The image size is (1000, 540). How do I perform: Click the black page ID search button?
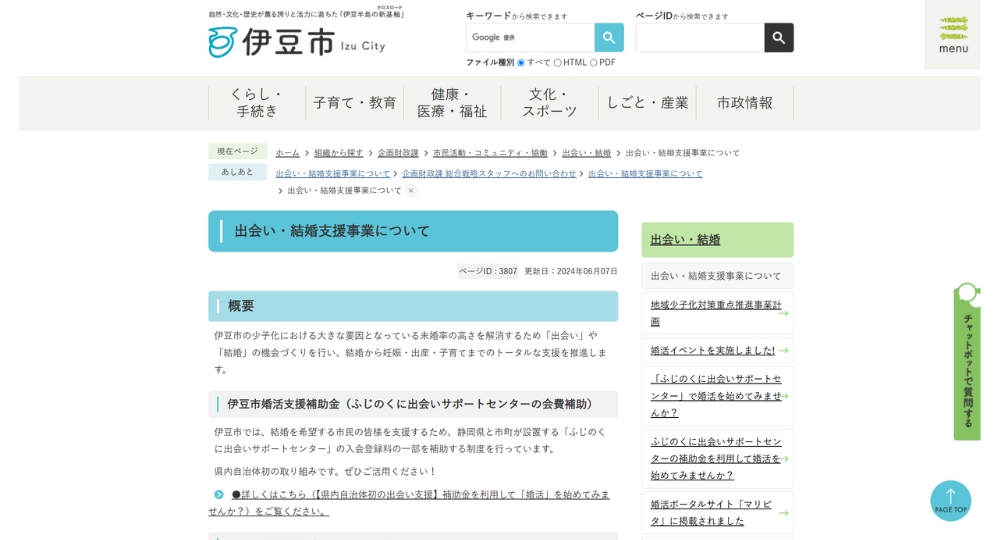click(779, 38)
